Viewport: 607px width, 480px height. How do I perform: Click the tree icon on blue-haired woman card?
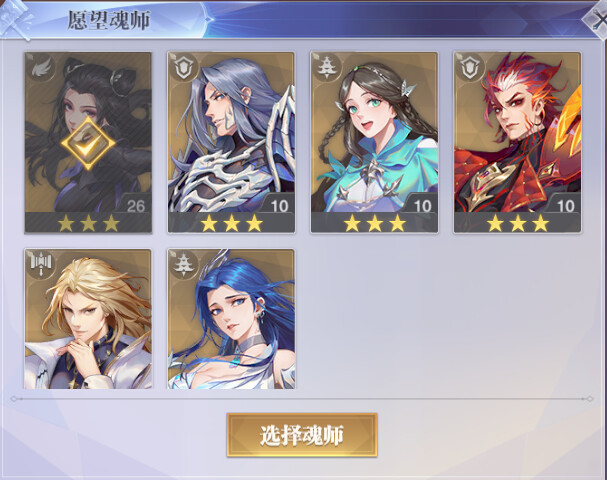(x=183, y=265)
